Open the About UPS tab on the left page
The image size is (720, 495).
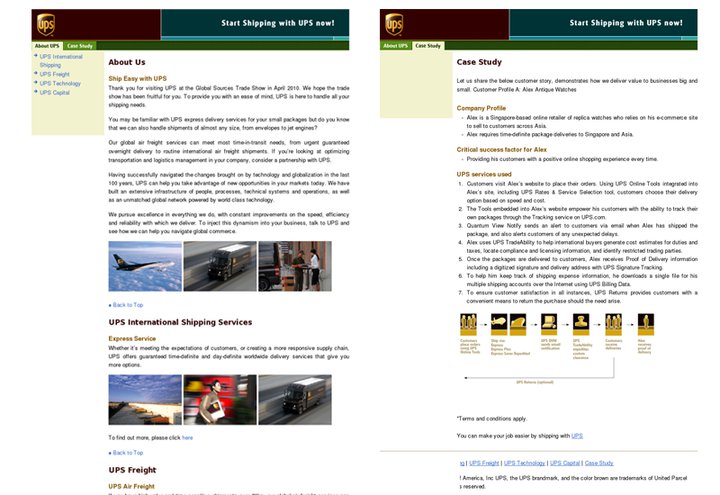[x=47, y=45]
